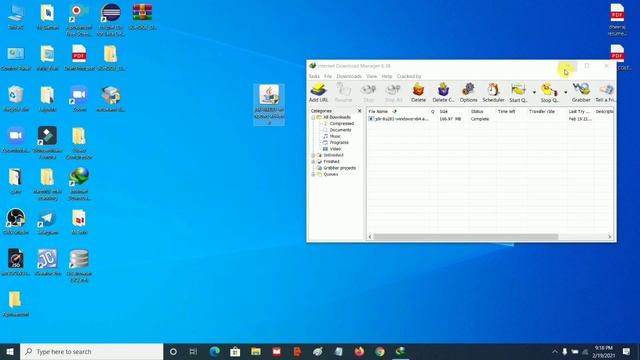The image size is (640, 360).
Task: Click the Start Queue toolbar icon
Action: (518, 93)
